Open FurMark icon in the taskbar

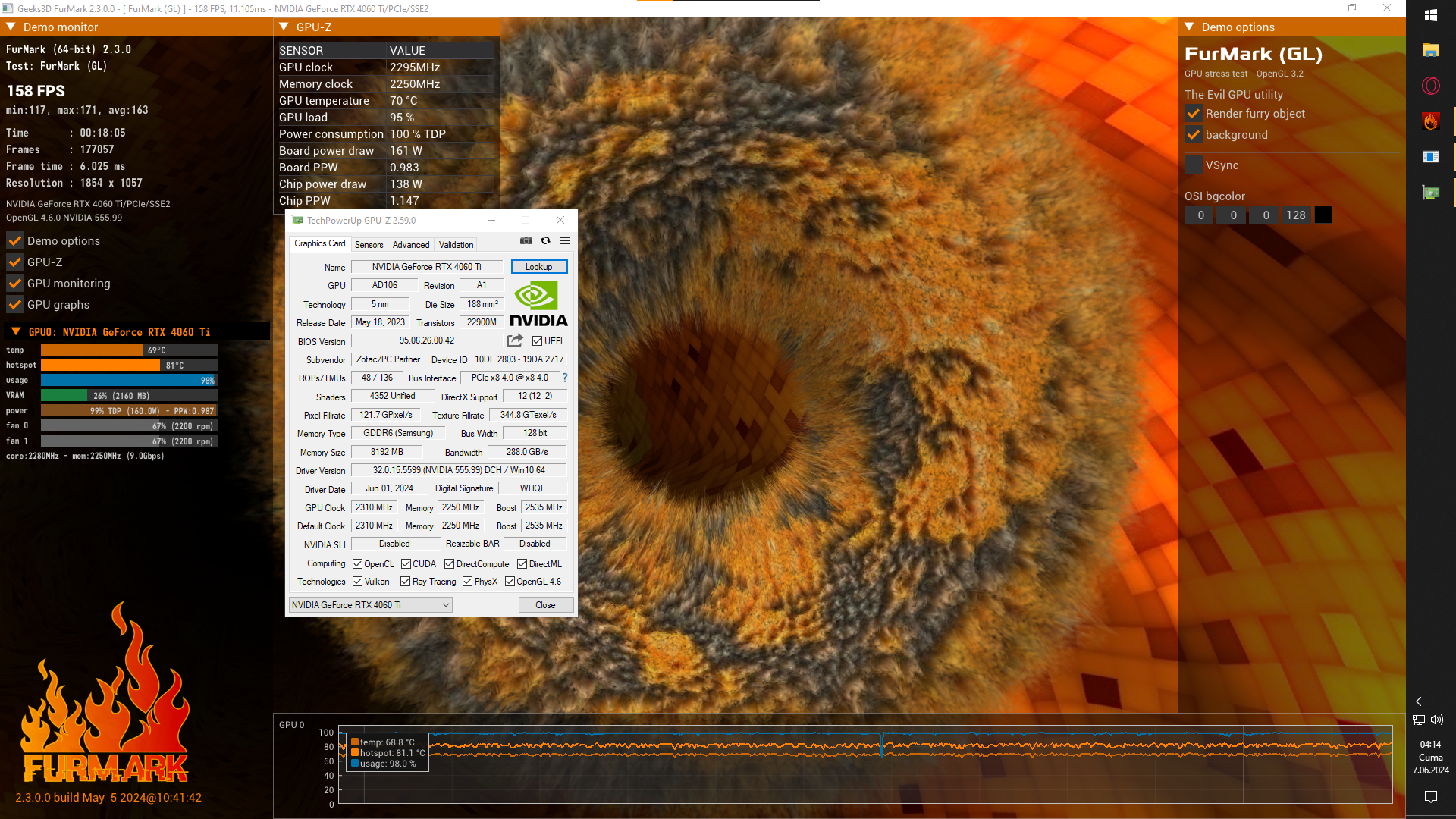[x=1430, y=121]
